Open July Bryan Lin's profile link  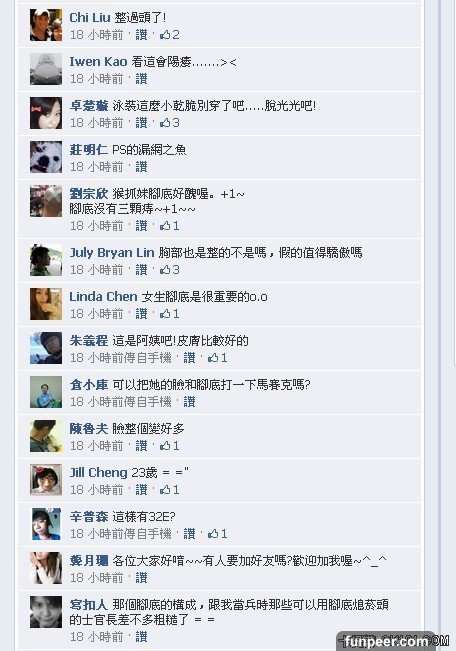coord(112,253)
